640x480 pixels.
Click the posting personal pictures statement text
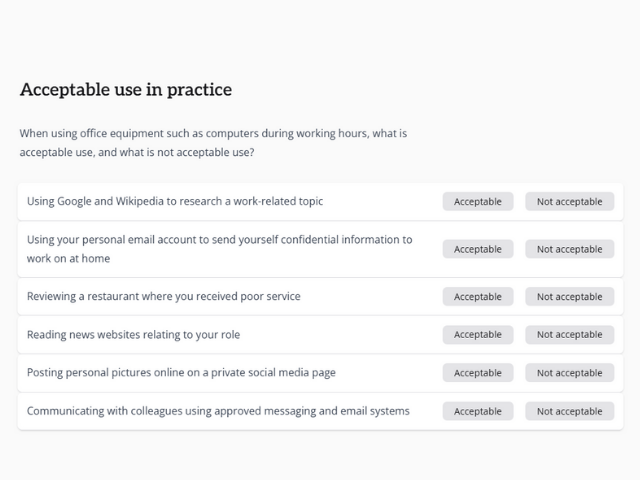[181, 373]
